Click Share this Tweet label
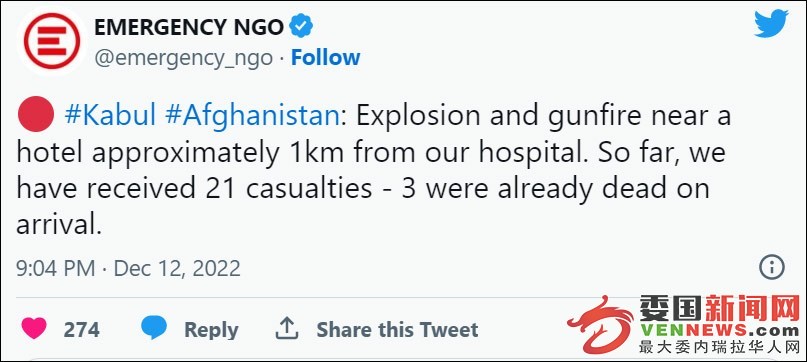Image resolution: width=807 pixels, height=362 pixels. coord(397,330)
